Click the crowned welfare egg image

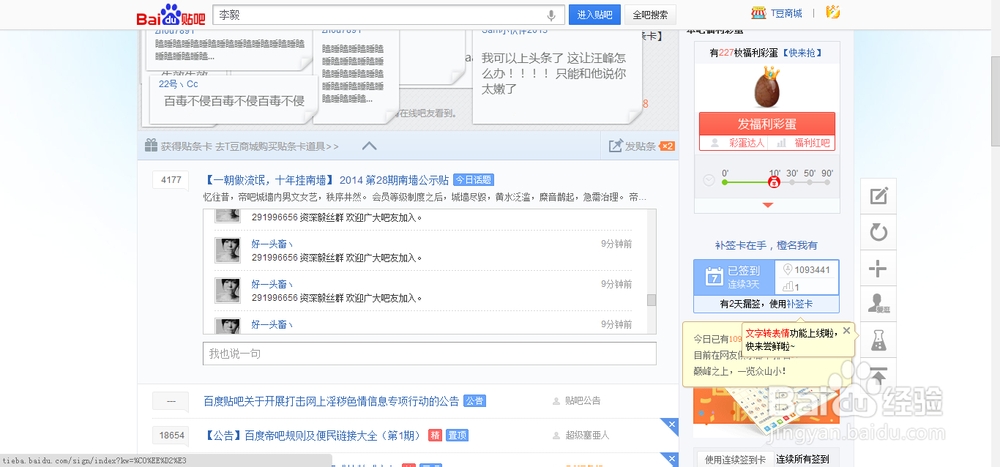768,86
